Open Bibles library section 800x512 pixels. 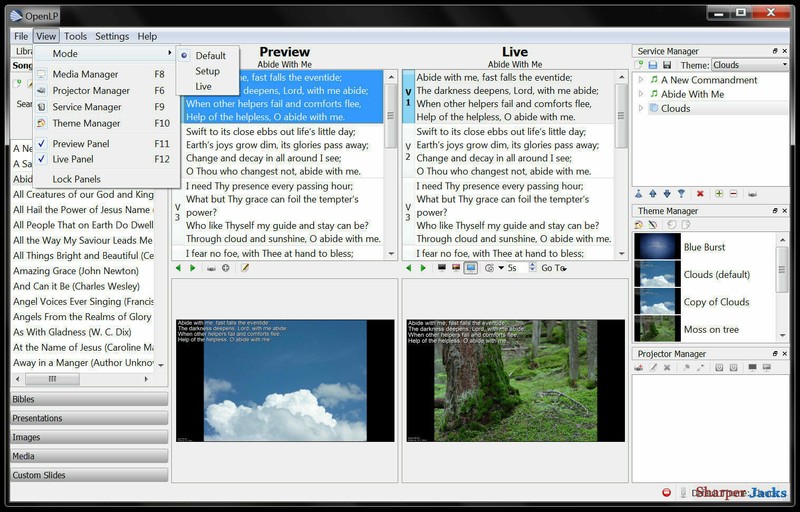pyautogui.click(x=89, y=399)
